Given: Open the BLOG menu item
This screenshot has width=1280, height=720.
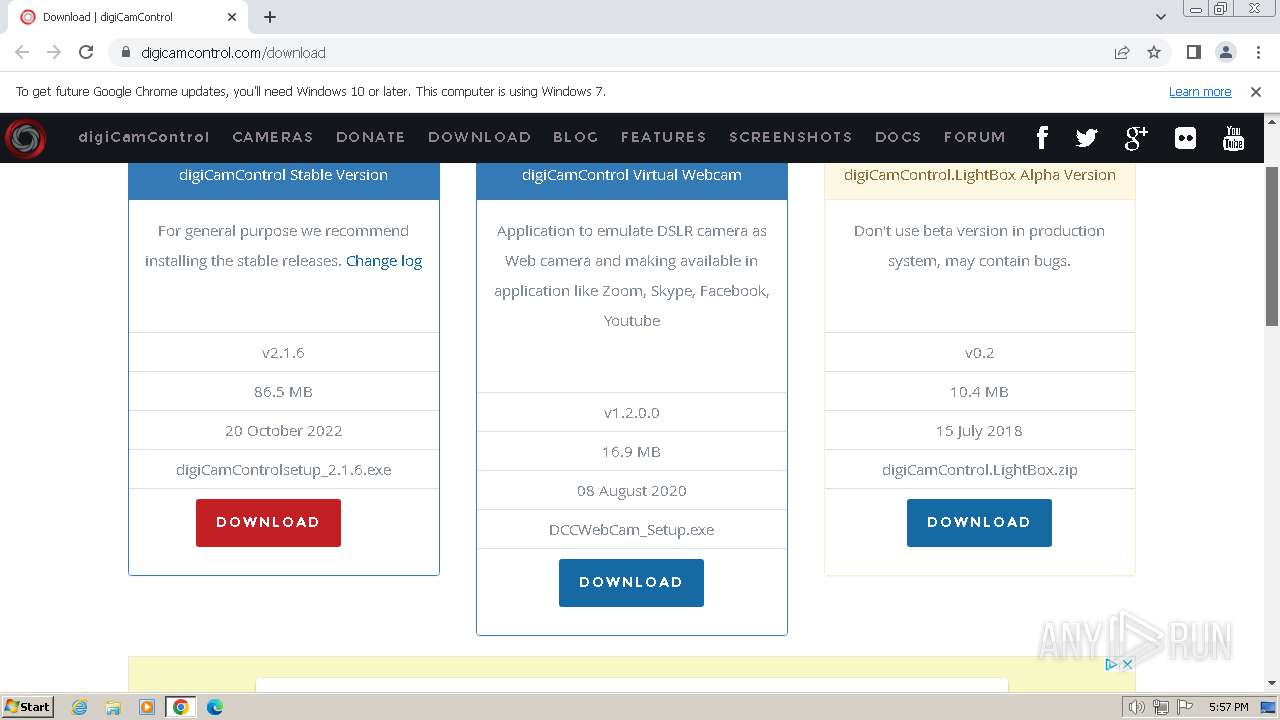Looking at the screenshot, I should pyautogui.click(x=576, y=137).
